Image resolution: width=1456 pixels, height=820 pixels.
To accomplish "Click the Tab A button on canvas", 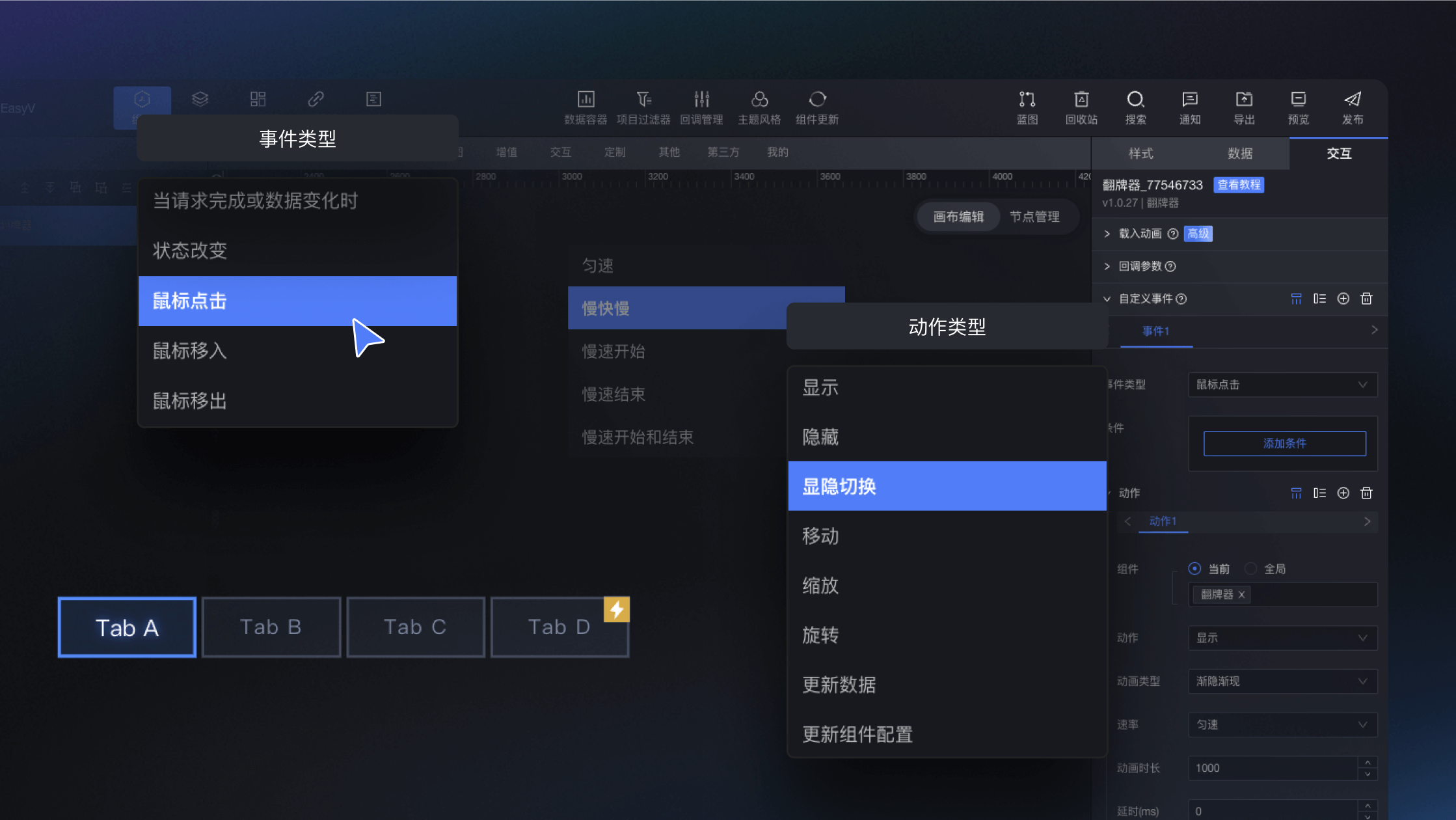I will coord(127,627).
